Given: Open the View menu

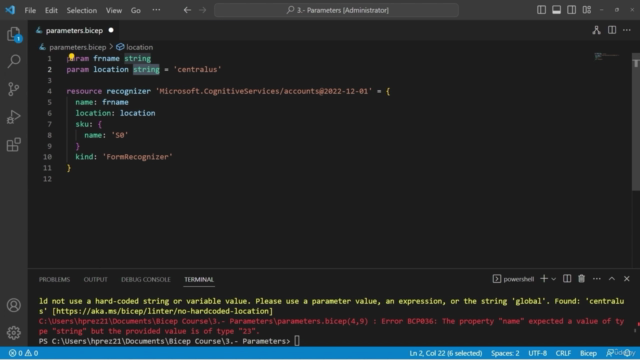Looking at the screenshot, I should point(114,10).
